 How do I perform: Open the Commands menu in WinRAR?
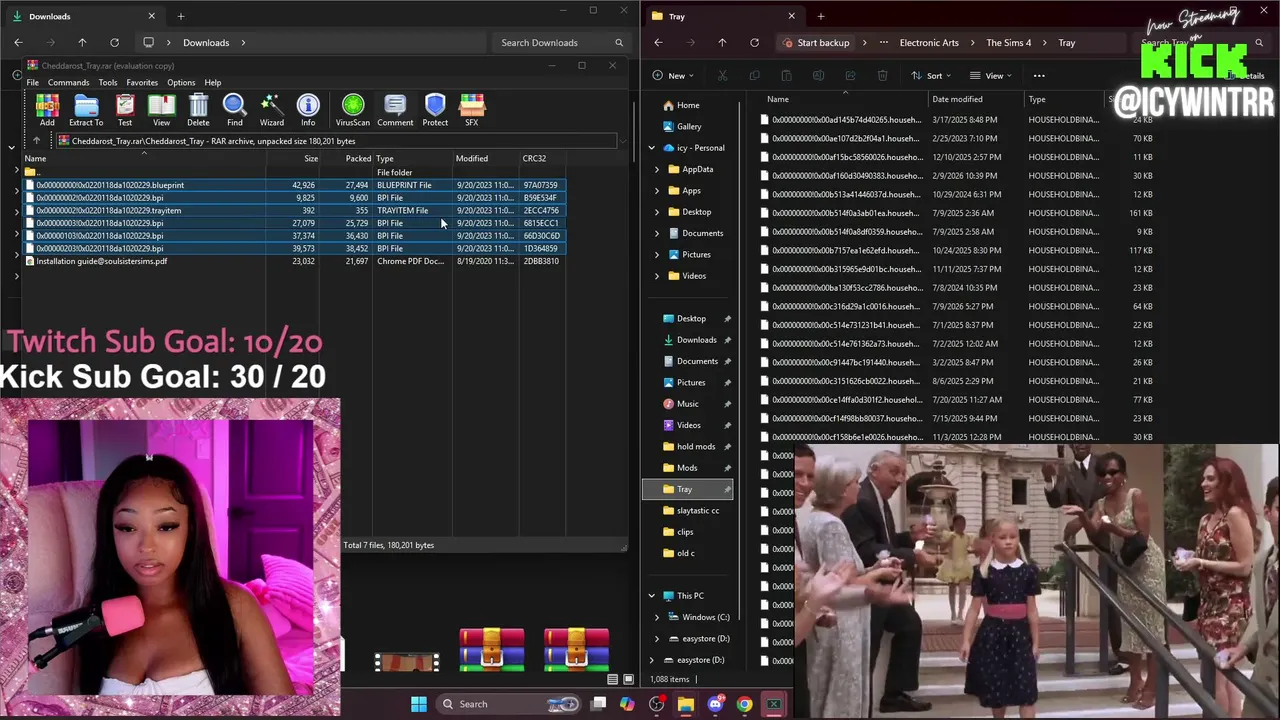(68, 83)
